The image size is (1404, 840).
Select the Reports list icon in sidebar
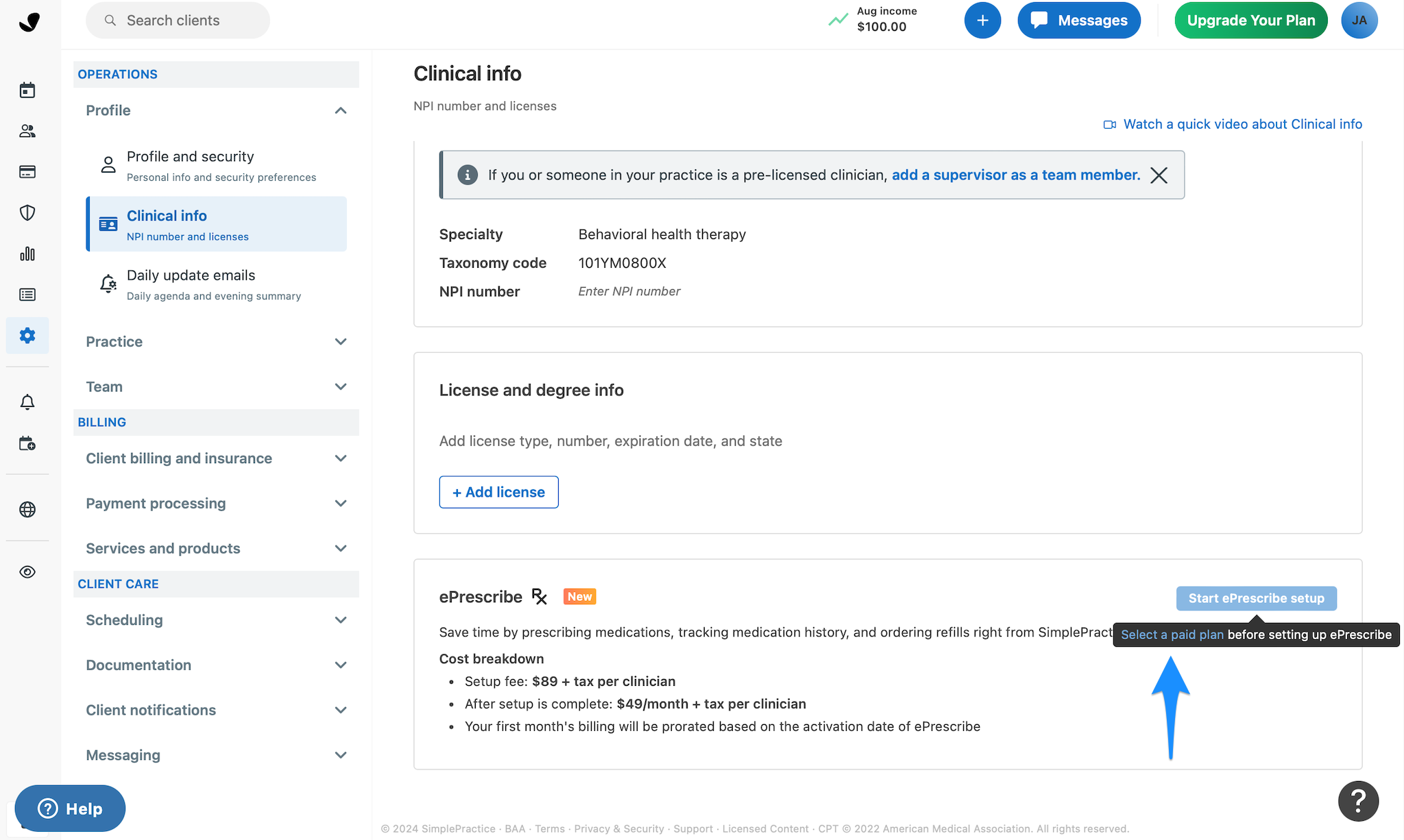(x=27, y=294)
